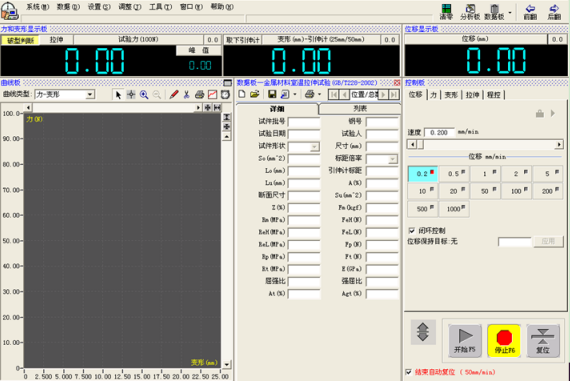Toggle the 结束自动复位 checkbox
The height and width of the screenshot is (381, 570).
pyautogui.click(x=409, y=372)
